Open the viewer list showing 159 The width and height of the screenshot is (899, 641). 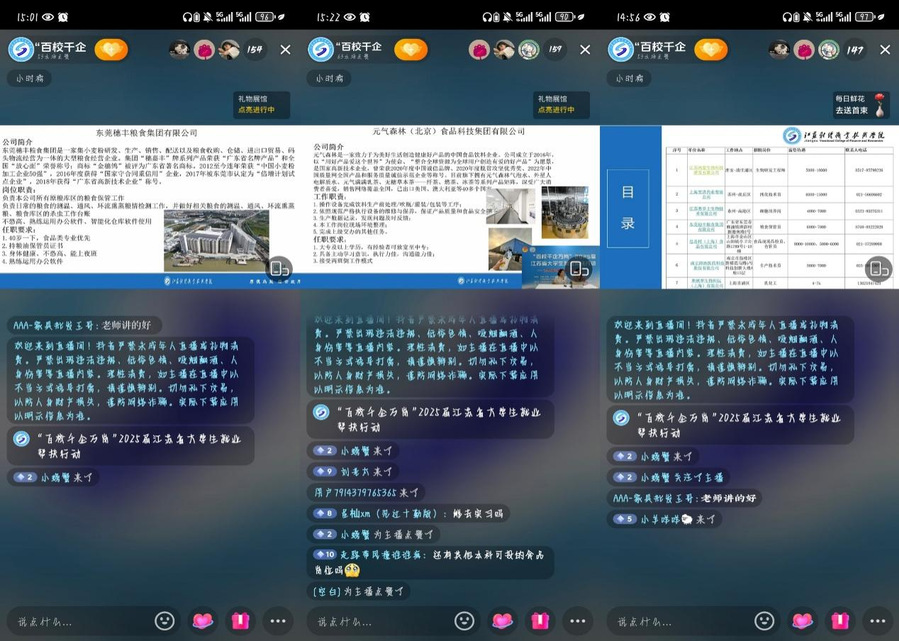pyautogui.click(x=555, y=50)
